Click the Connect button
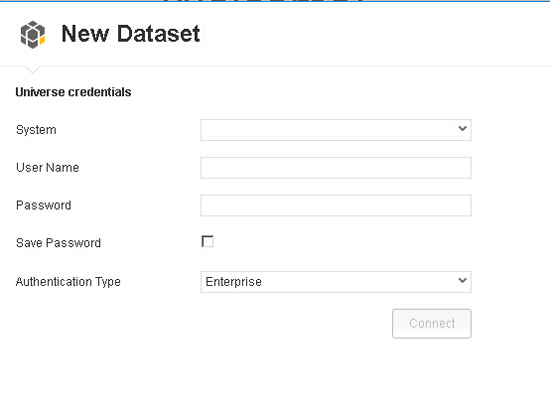This screenshot has width=550, height=410. (x=431, y=323)
